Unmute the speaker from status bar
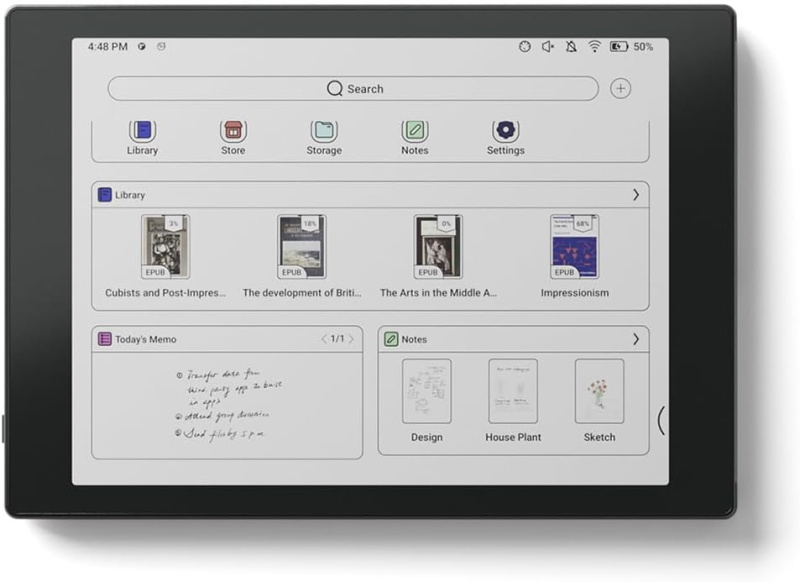This screenshot has width=800, height=582. pos(548,46)
